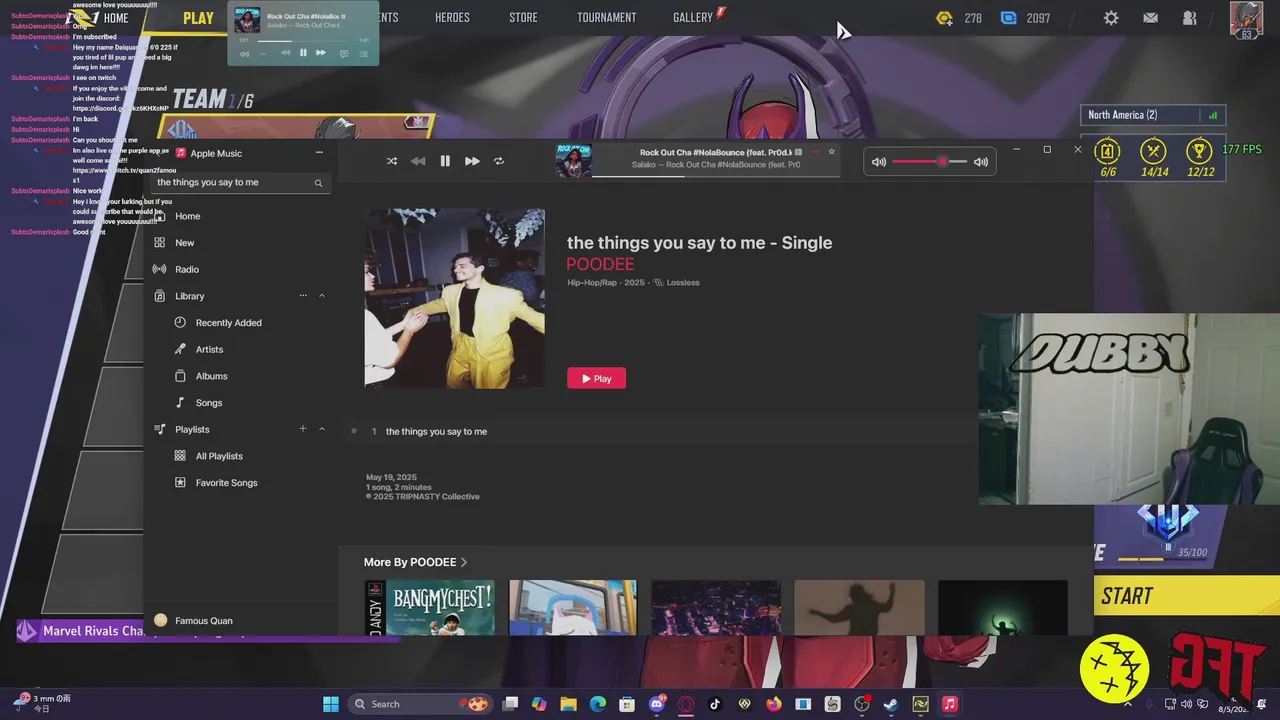The width and height of the screenshot is (1280, 720).
Task: Open game mail envelope icon
Action: [x=1151, y=18]
